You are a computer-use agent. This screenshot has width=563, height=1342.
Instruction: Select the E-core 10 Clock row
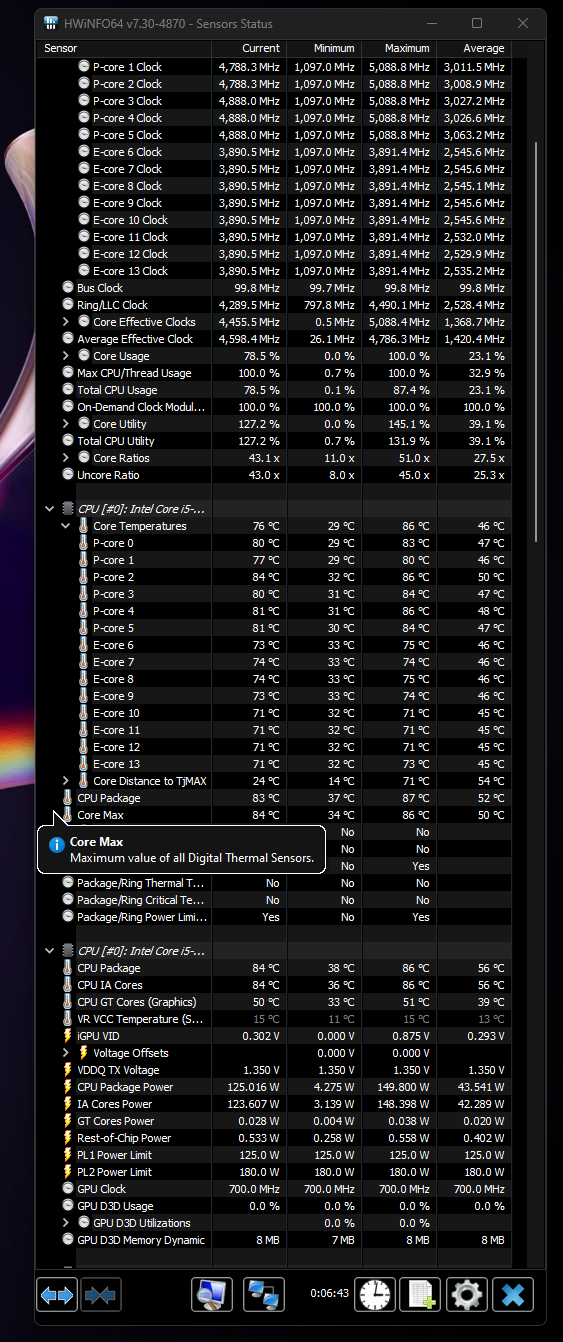pos(275,220)
